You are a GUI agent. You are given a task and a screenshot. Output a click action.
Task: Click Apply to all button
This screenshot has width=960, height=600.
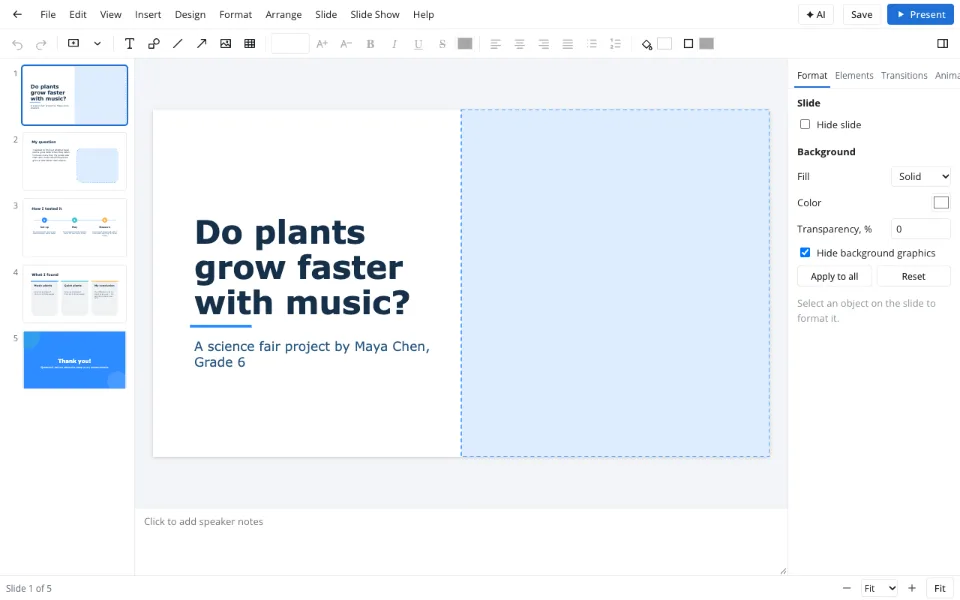tap(834, 276)
